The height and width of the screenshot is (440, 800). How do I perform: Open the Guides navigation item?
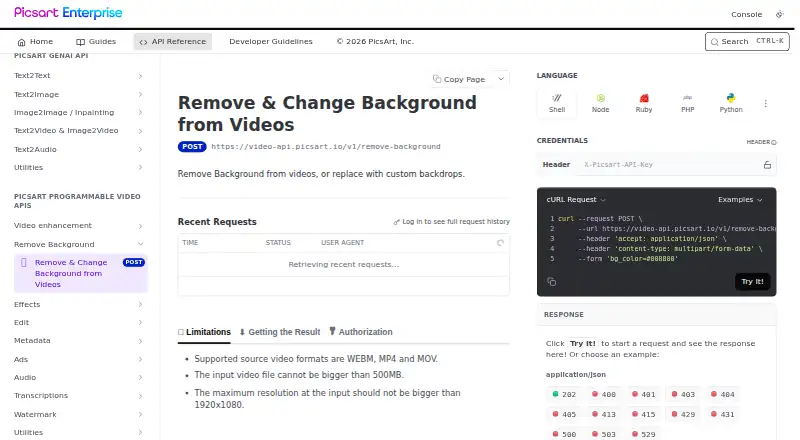click(x=96, y=42)
